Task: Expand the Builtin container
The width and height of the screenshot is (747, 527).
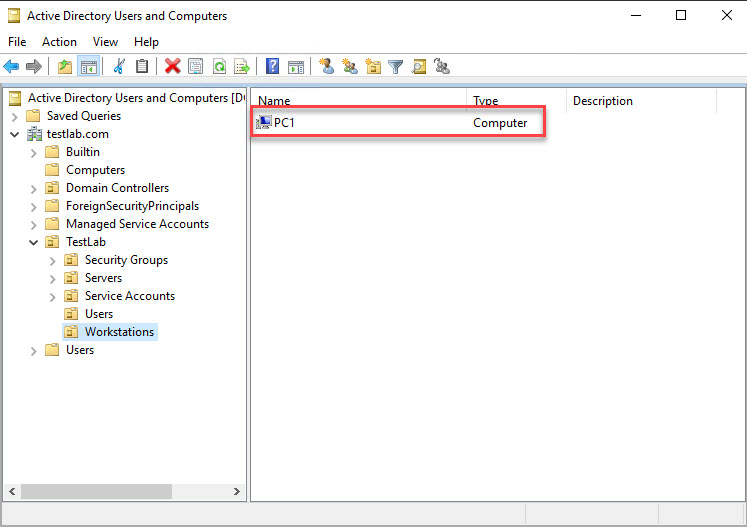Action: (x=33, y=153)
